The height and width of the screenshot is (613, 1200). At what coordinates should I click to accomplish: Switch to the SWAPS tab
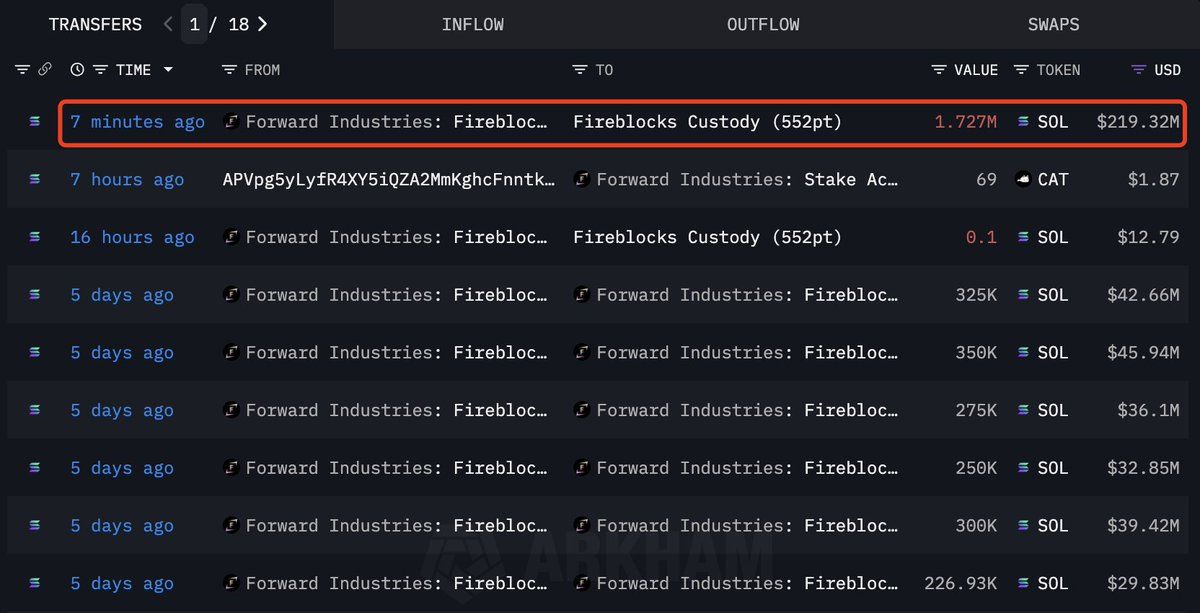1053,24
